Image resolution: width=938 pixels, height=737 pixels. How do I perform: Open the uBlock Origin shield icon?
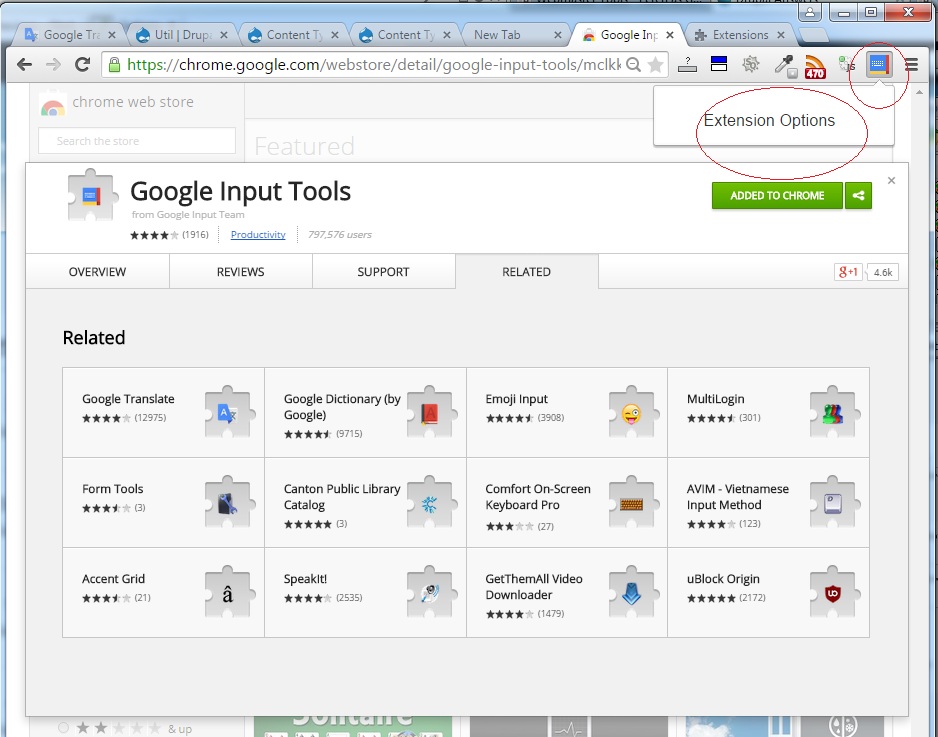(833, 593)
